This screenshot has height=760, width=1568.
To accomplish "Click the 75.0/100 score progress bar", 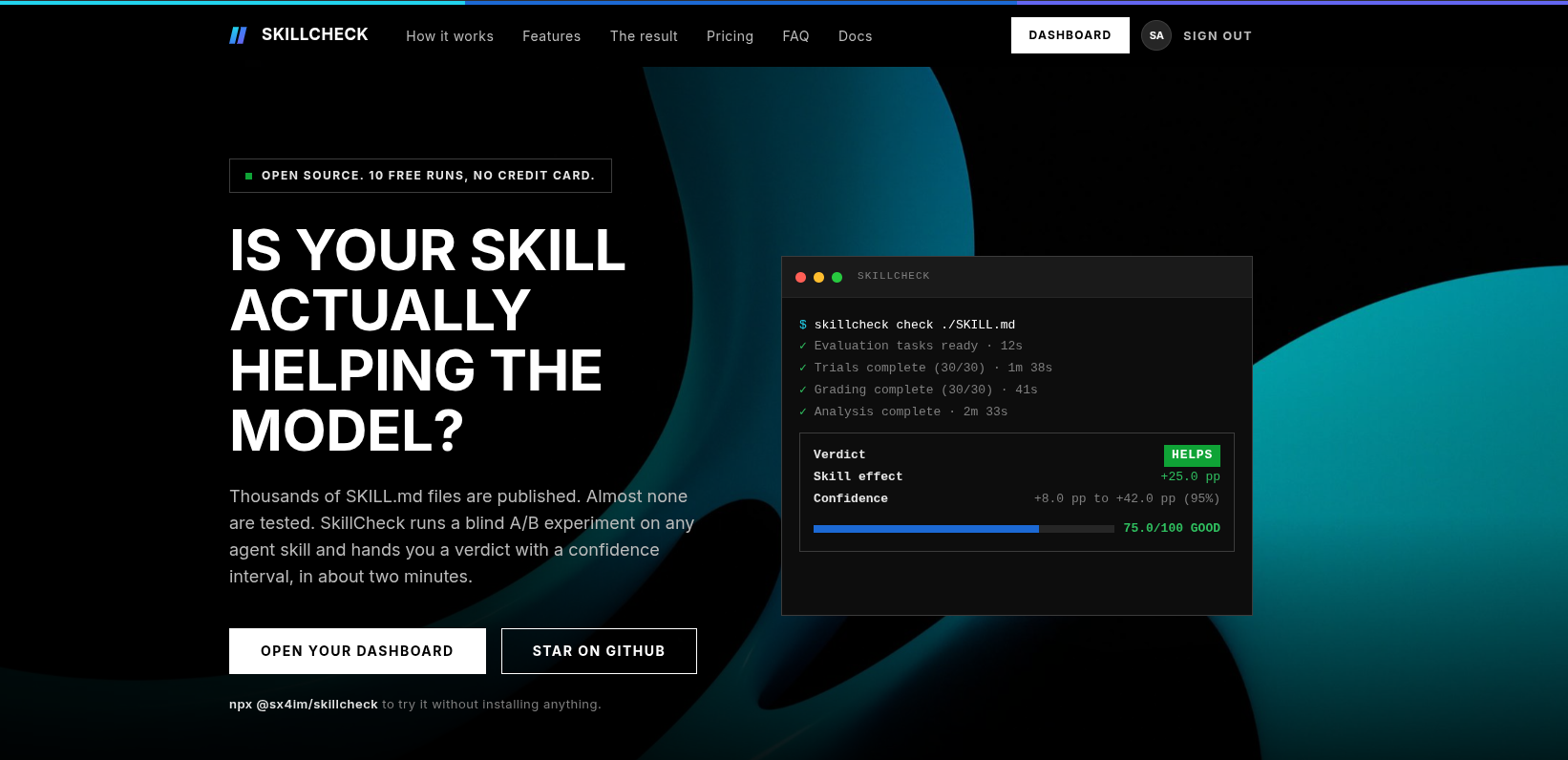I will tap(964, 528).
